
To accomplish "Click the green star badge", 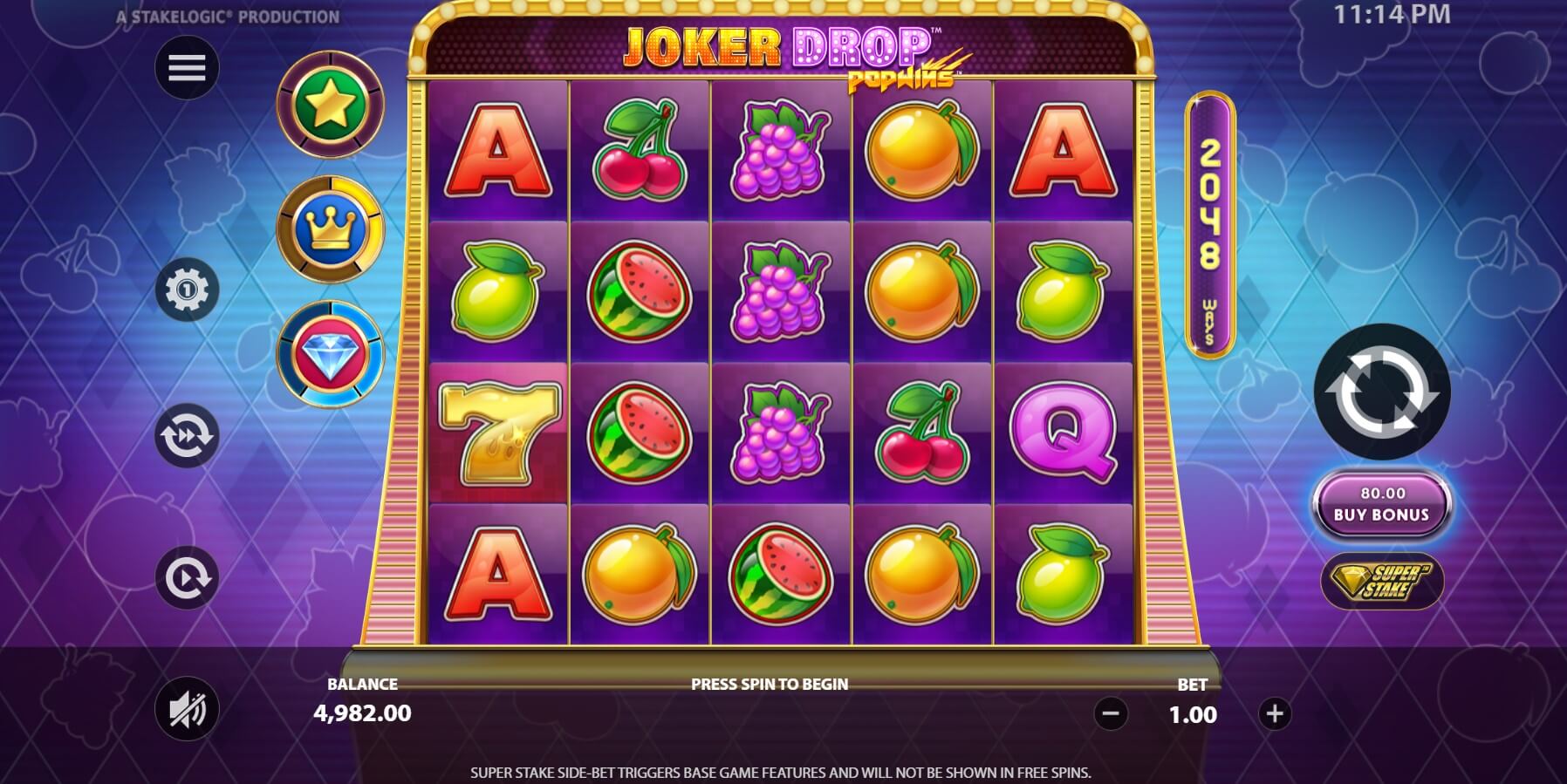I will pos(330,105).
